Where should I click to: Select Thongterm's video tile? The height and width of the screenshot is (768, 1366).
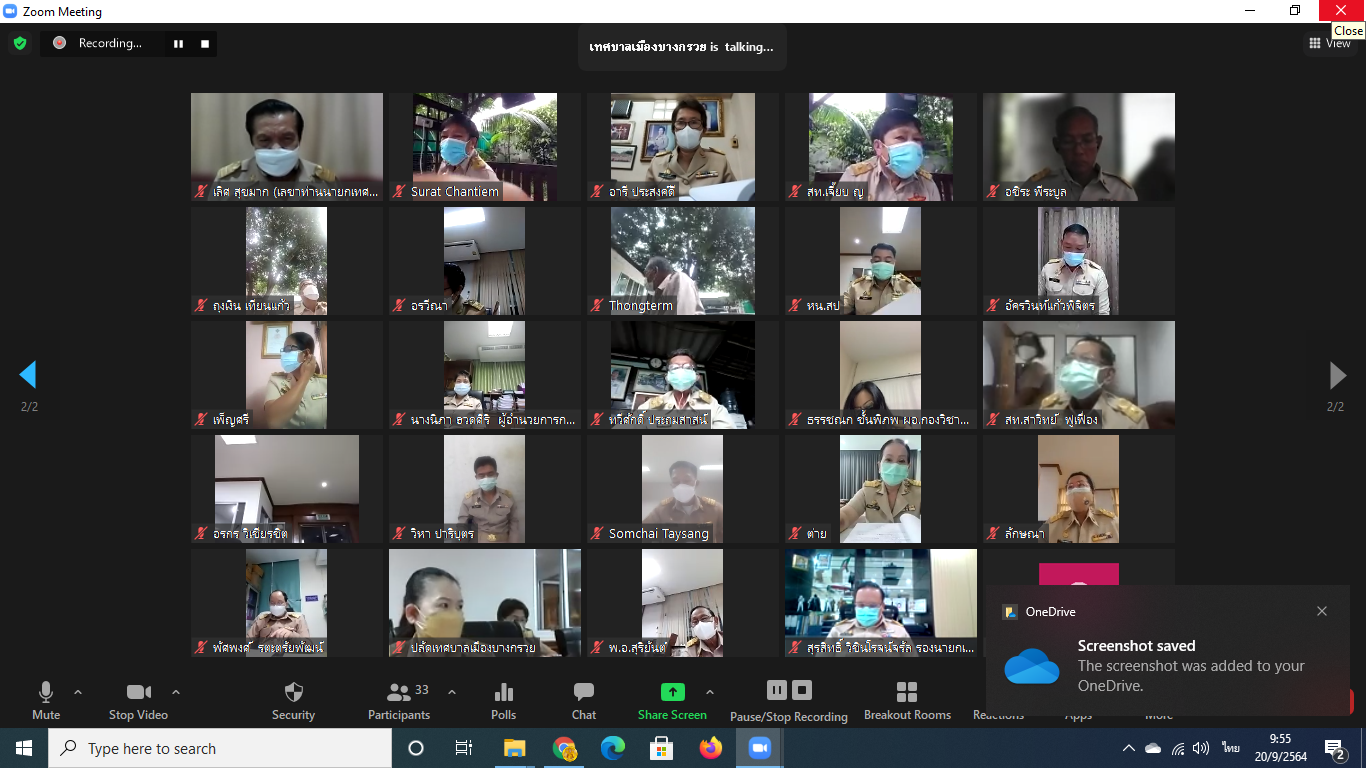click(682, 261)
